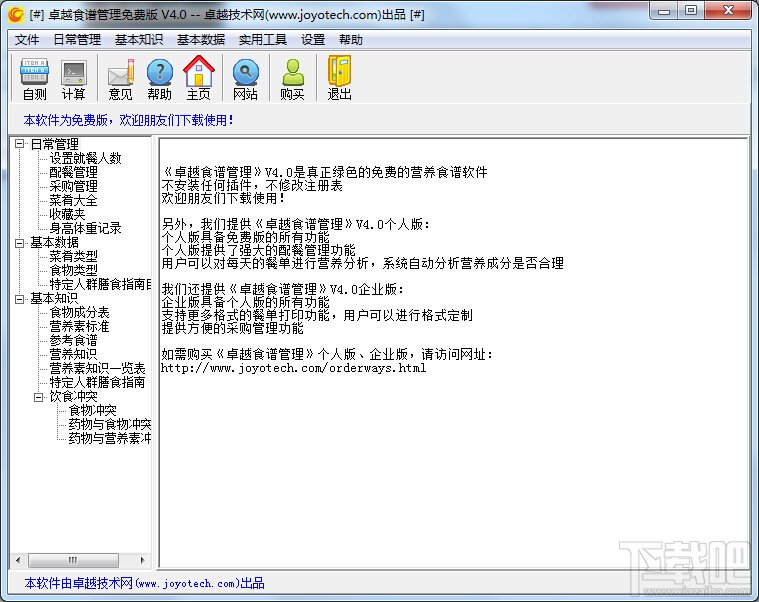Select 采购管理 in the tree

[73, 186]
